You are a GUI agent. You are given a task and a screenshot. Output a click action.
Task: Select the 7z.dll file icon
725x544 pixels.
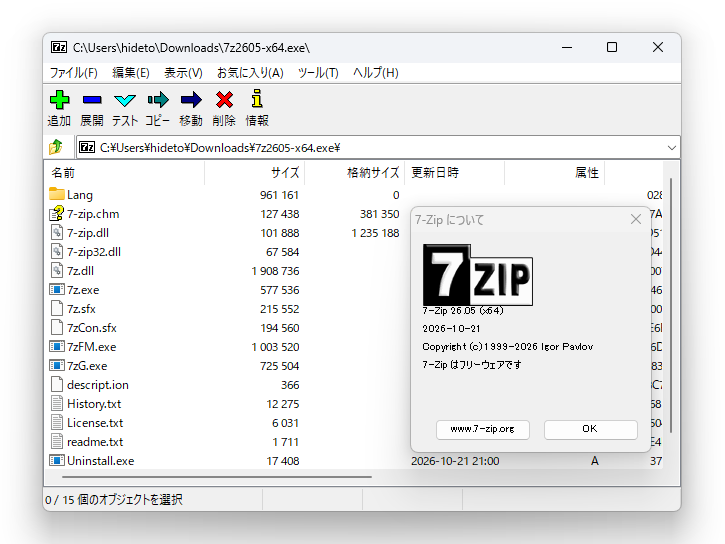point(56,270)
